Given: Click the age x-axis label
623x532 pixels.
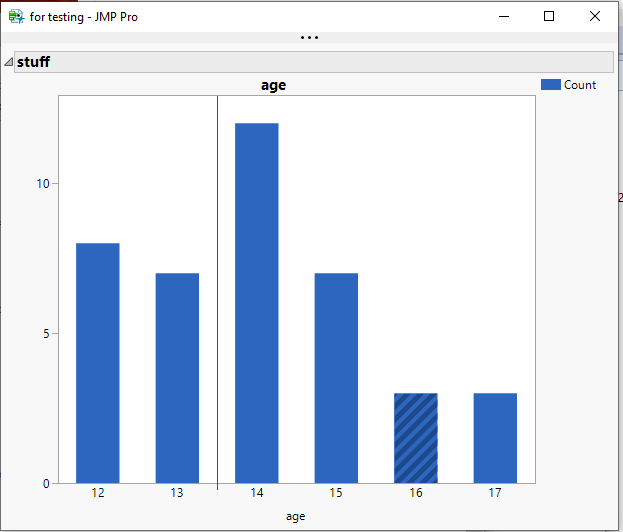Looking at the screenshot, I should [296, 517].
